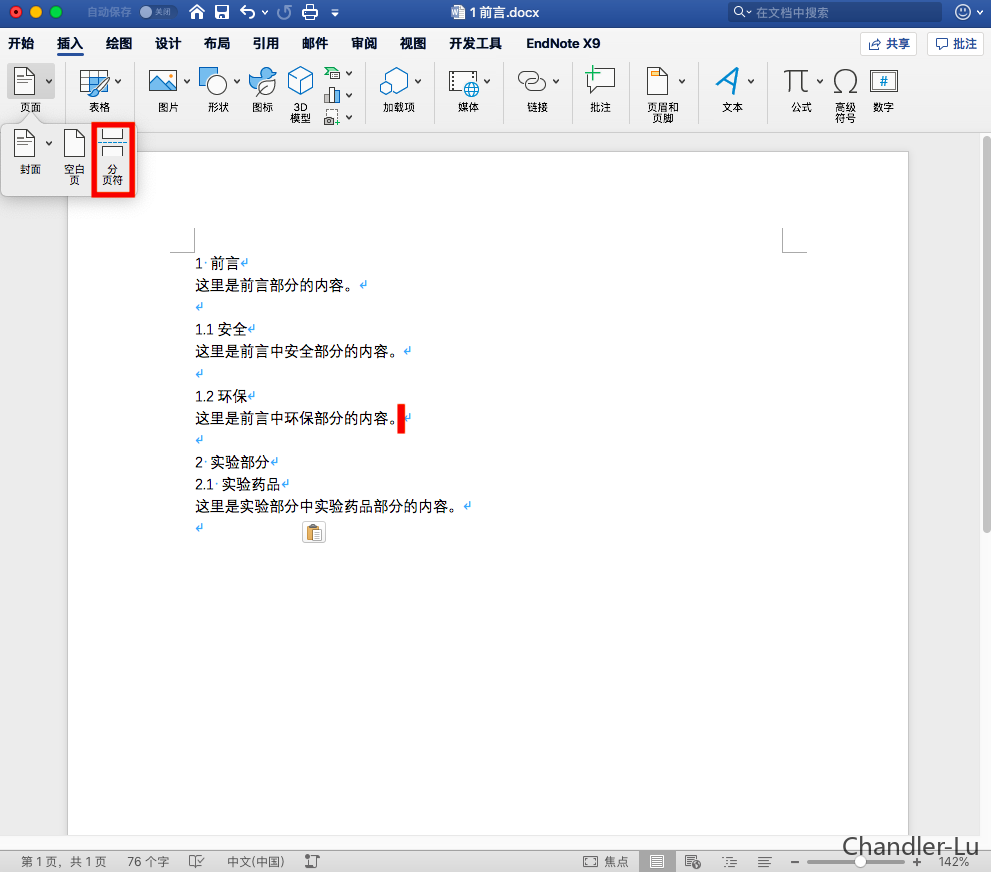This screenshot has width=991, height=872.
Task: Switch to the 设计 tab
Action: [168, 44]
